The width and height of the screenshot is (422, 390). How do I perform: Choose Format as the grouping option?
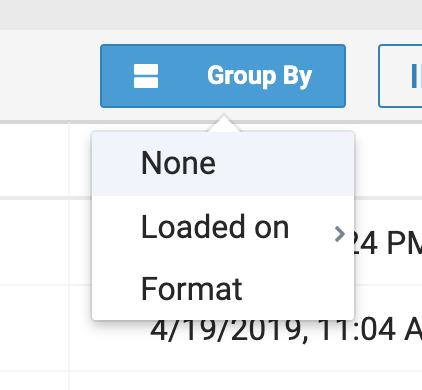[191, 289]
